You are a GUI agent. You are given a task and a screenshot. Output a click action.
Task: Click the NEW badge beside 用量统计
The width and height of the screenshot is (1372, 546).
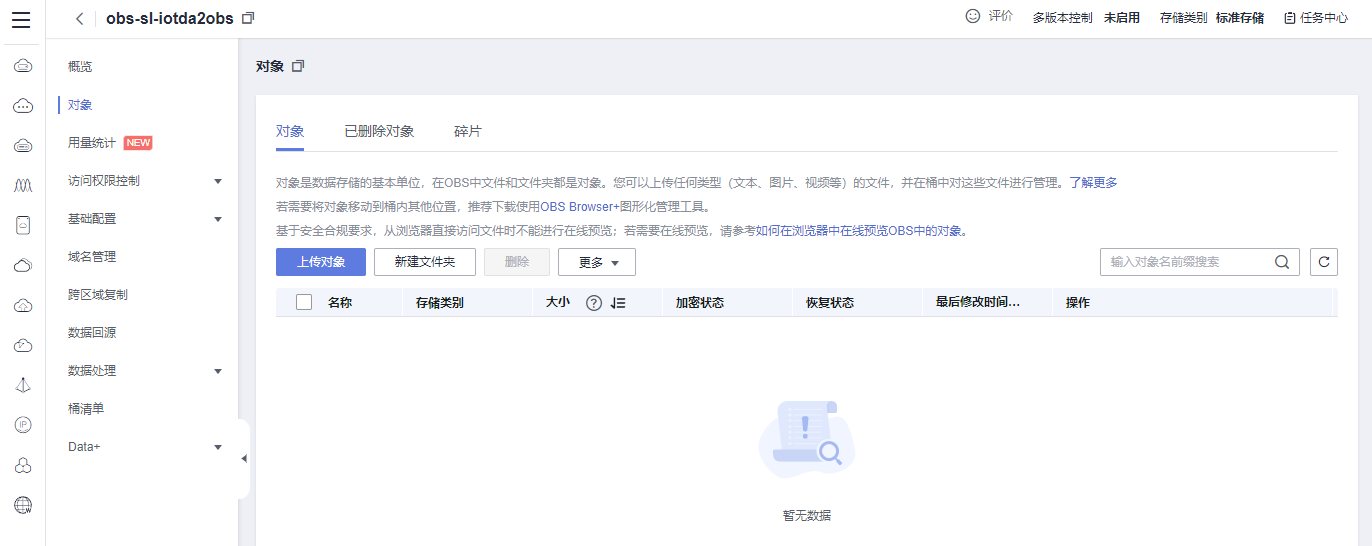pos(138,143)
